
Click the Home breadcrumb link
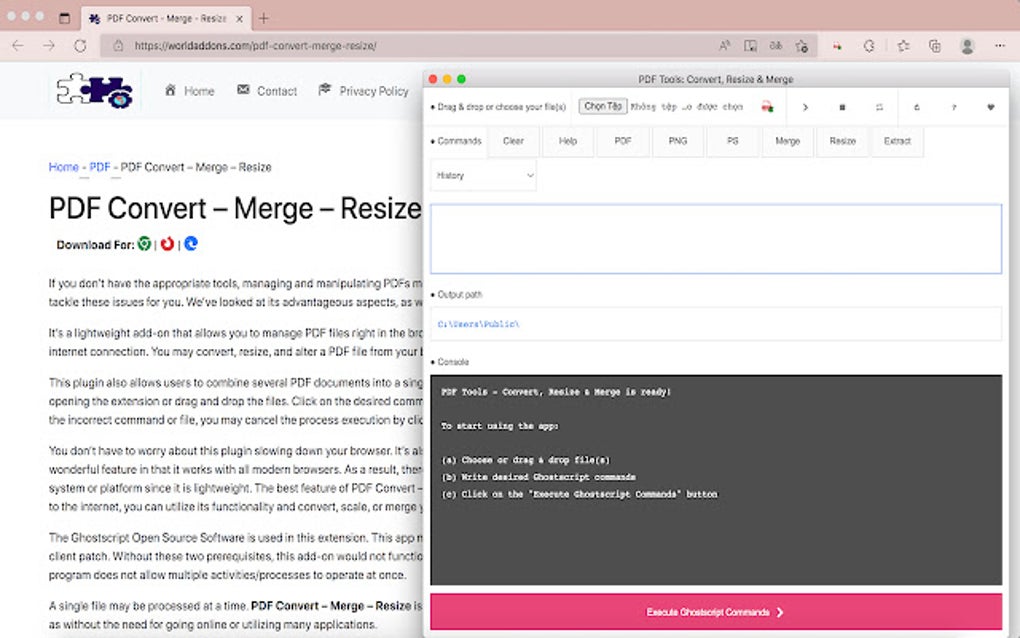(x=64, y=167)
